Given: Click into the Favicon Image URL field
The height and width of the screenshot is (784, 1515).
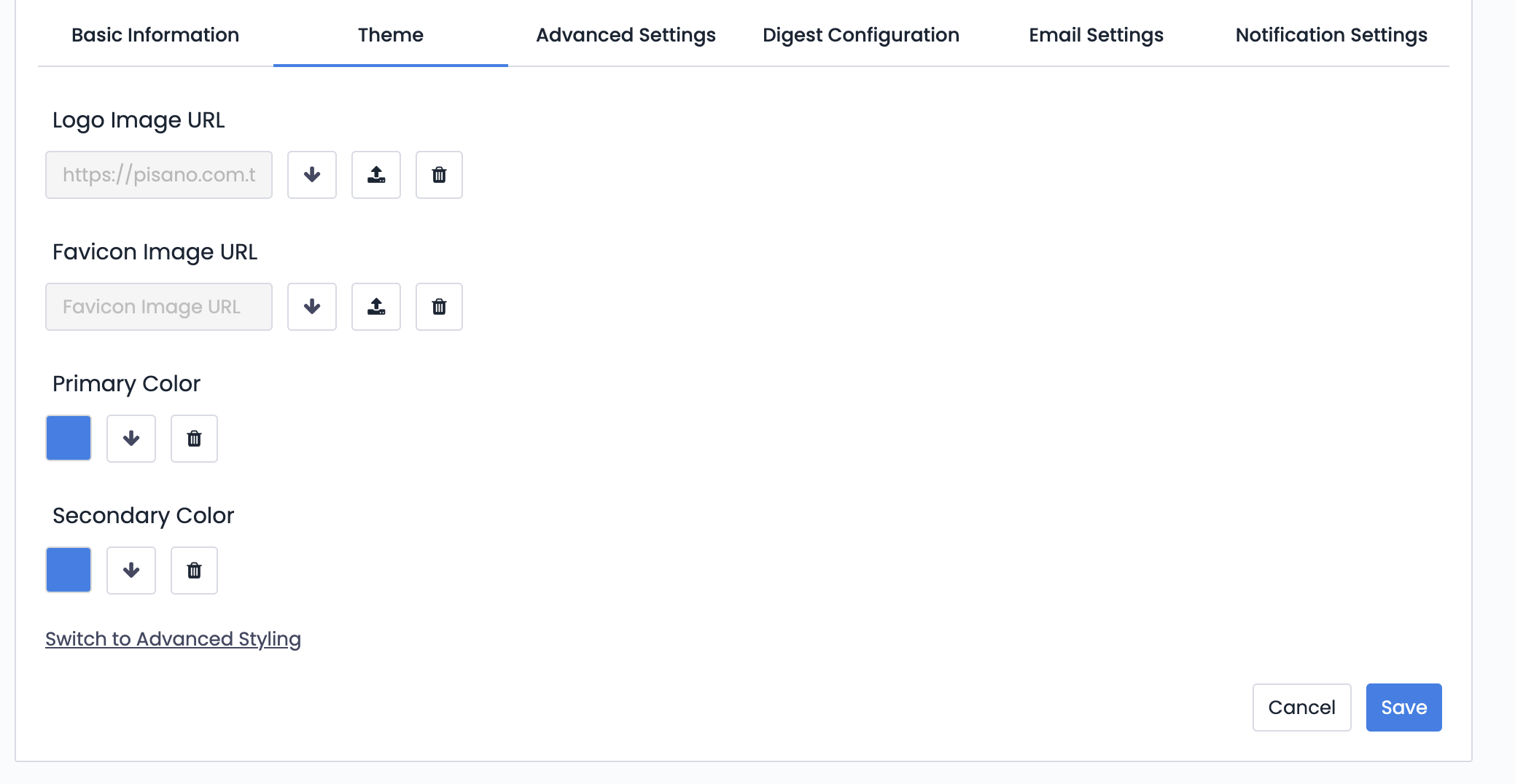Looking at the screenshot, I should pyautogui.click(x=159, y=307).
